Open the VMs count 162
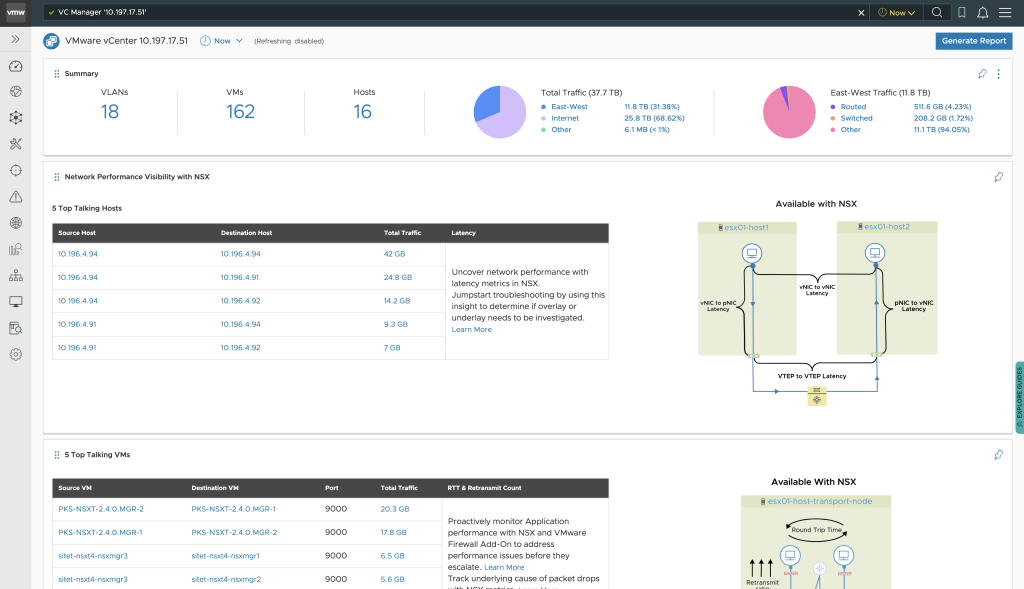This screenshot has height=589, width=1024. point(241,112)
